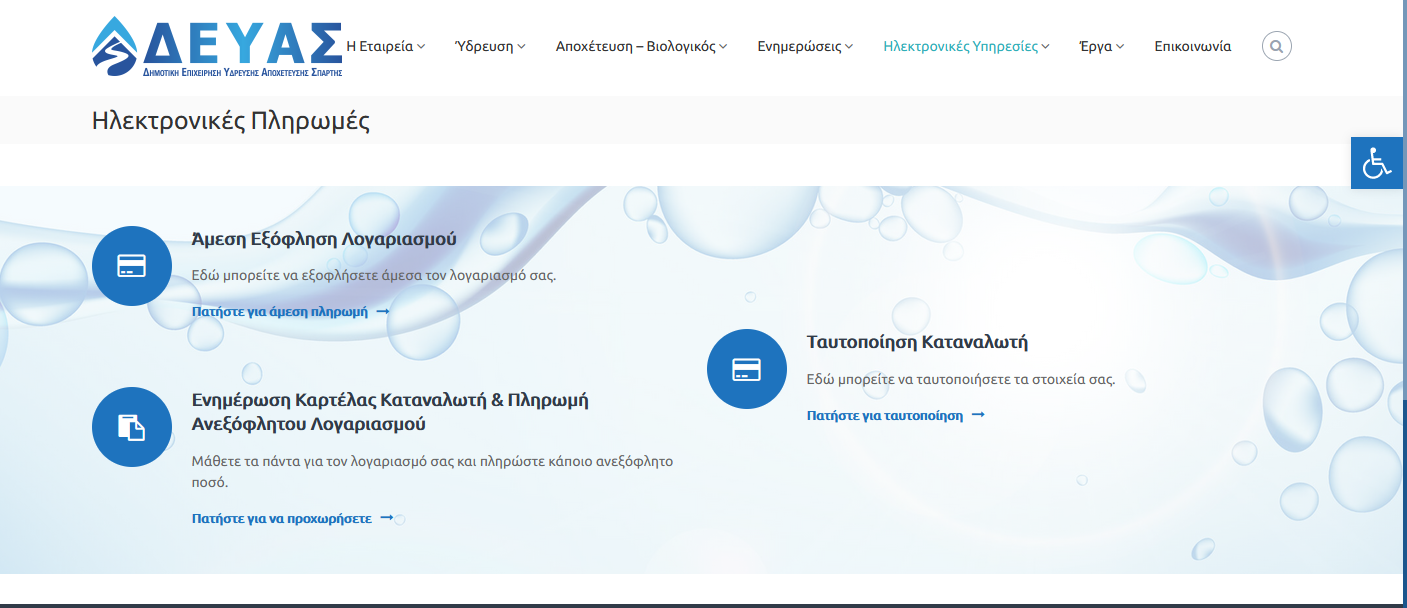Open the Ενημερώσεις navigation menu
Viewport: 1407px width, 608px height.
coord(804,47)
